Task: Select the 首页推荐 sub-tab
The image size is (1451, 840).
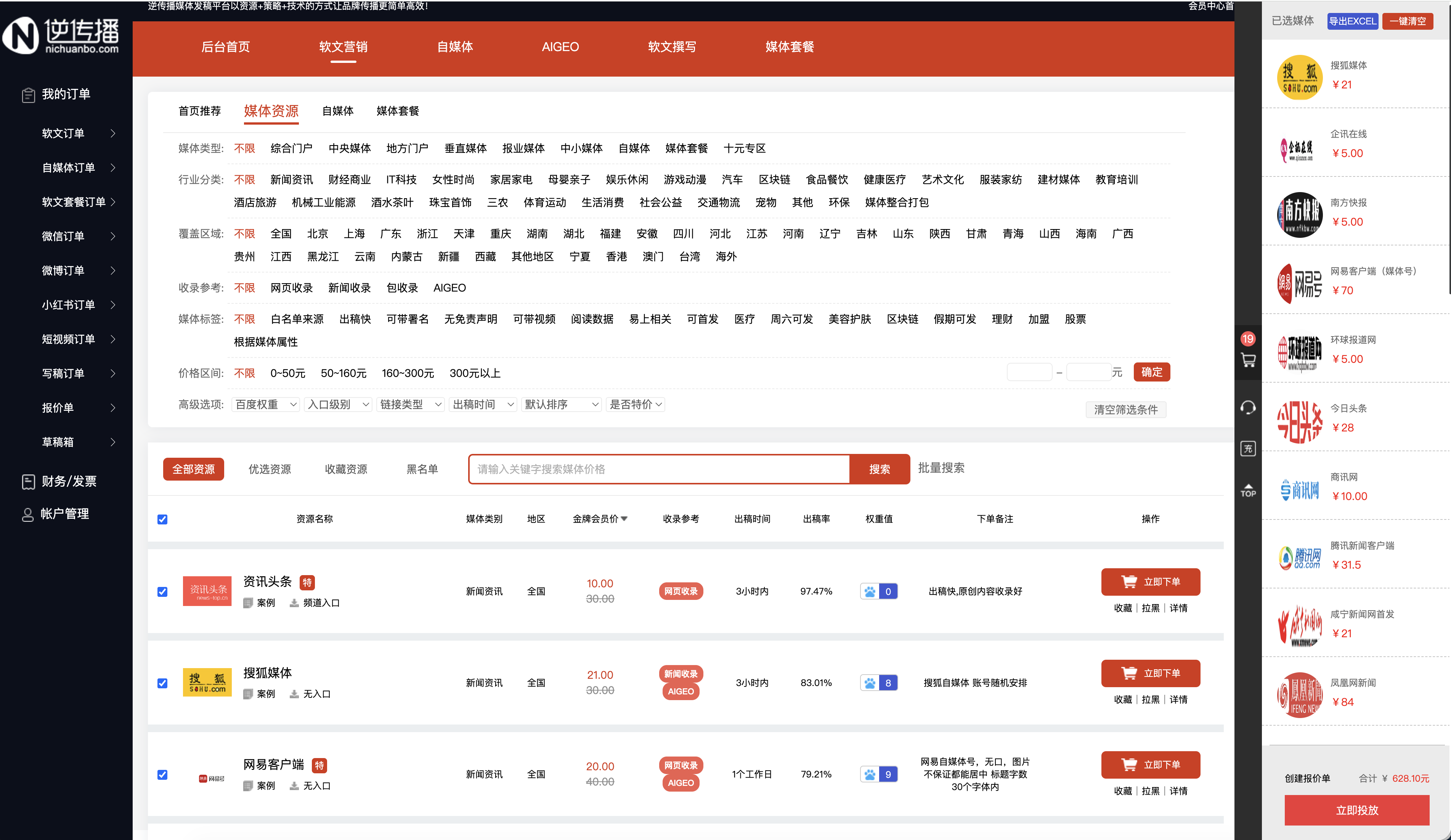Action: point(200,111)
